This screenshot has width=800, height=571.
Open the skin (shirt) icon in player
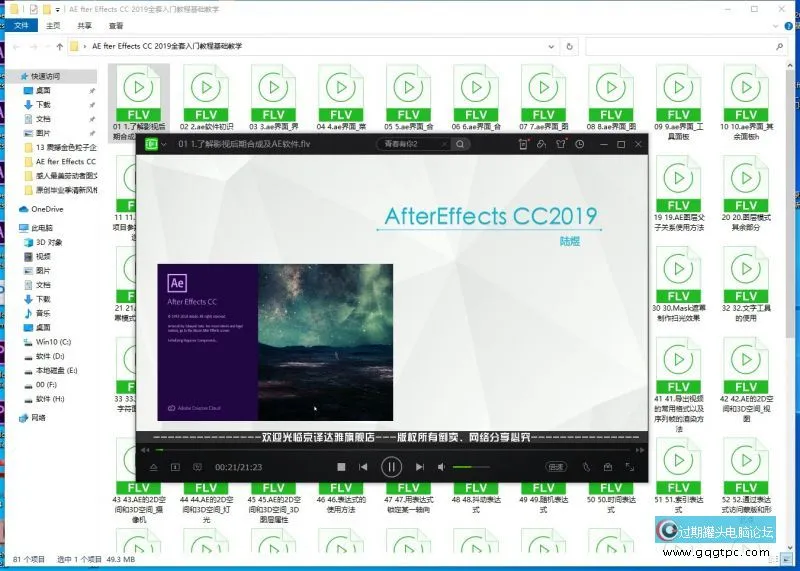coord(560,145)
